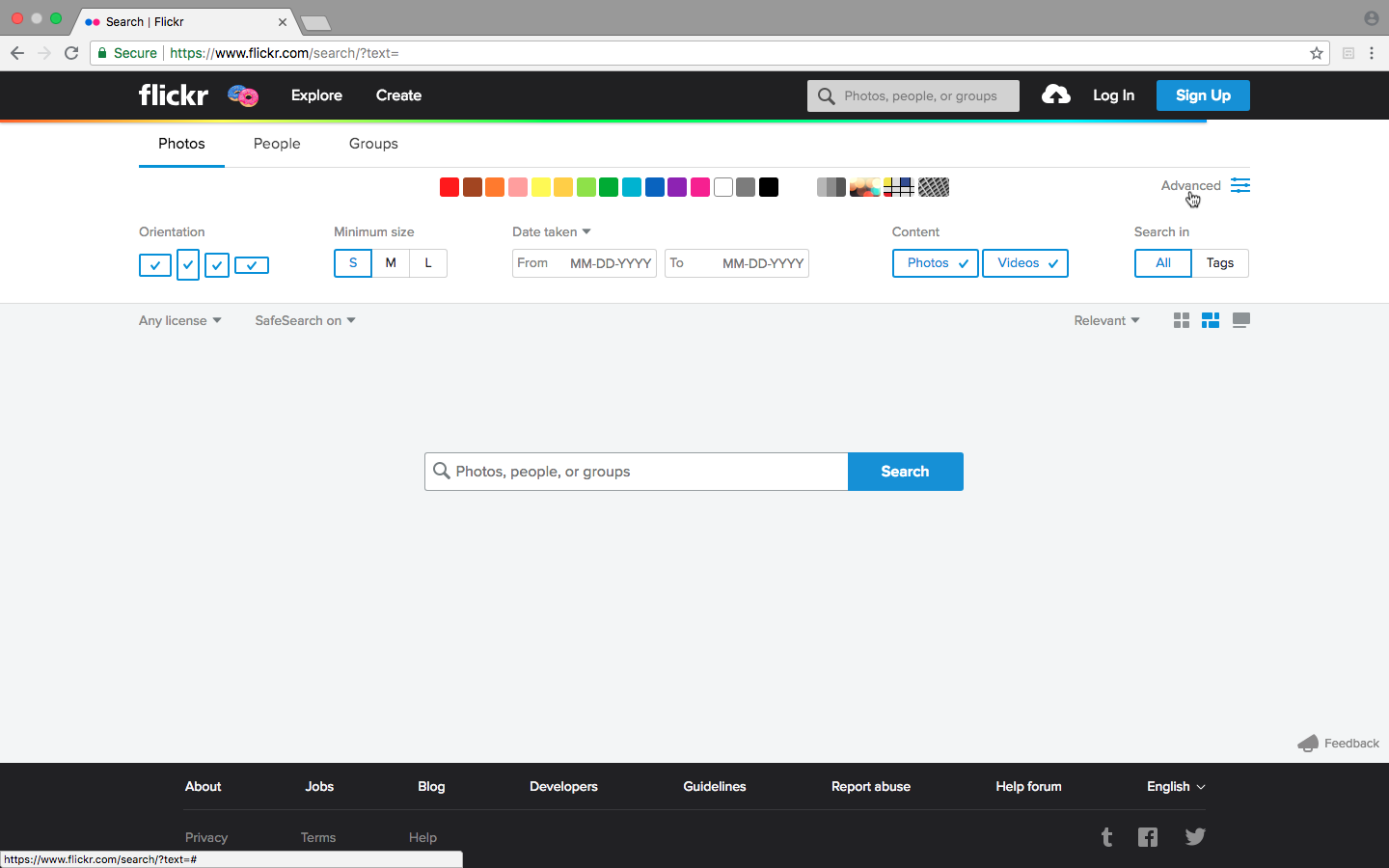1389x868 pixels.
Task: Open the advanced filter sliders icon
Action: [x=1240, y=185]
